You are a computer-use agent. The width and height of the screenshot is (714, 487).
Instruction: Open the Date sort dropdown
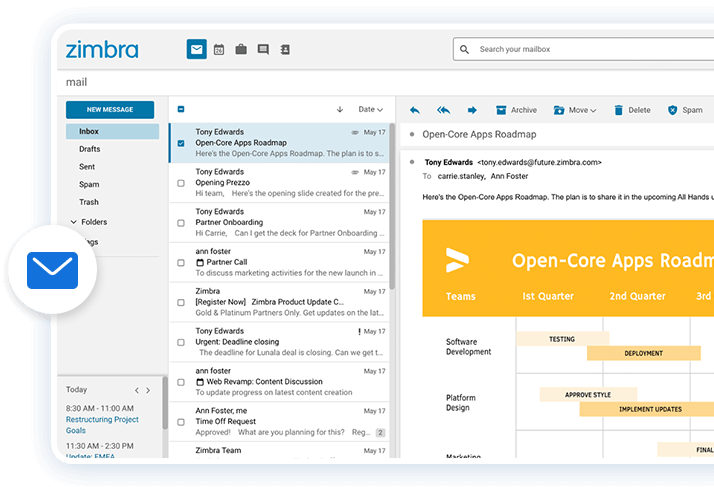(371, 109)
